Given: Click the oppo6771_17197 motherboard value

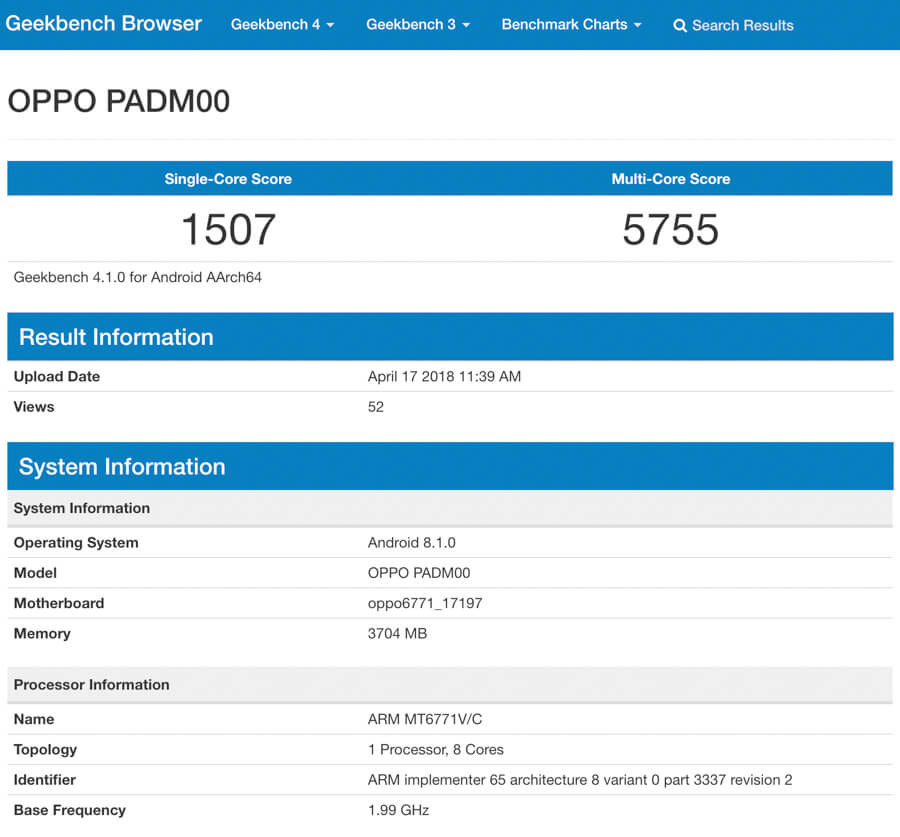Looking at the screenshot, I should [425, 603].
